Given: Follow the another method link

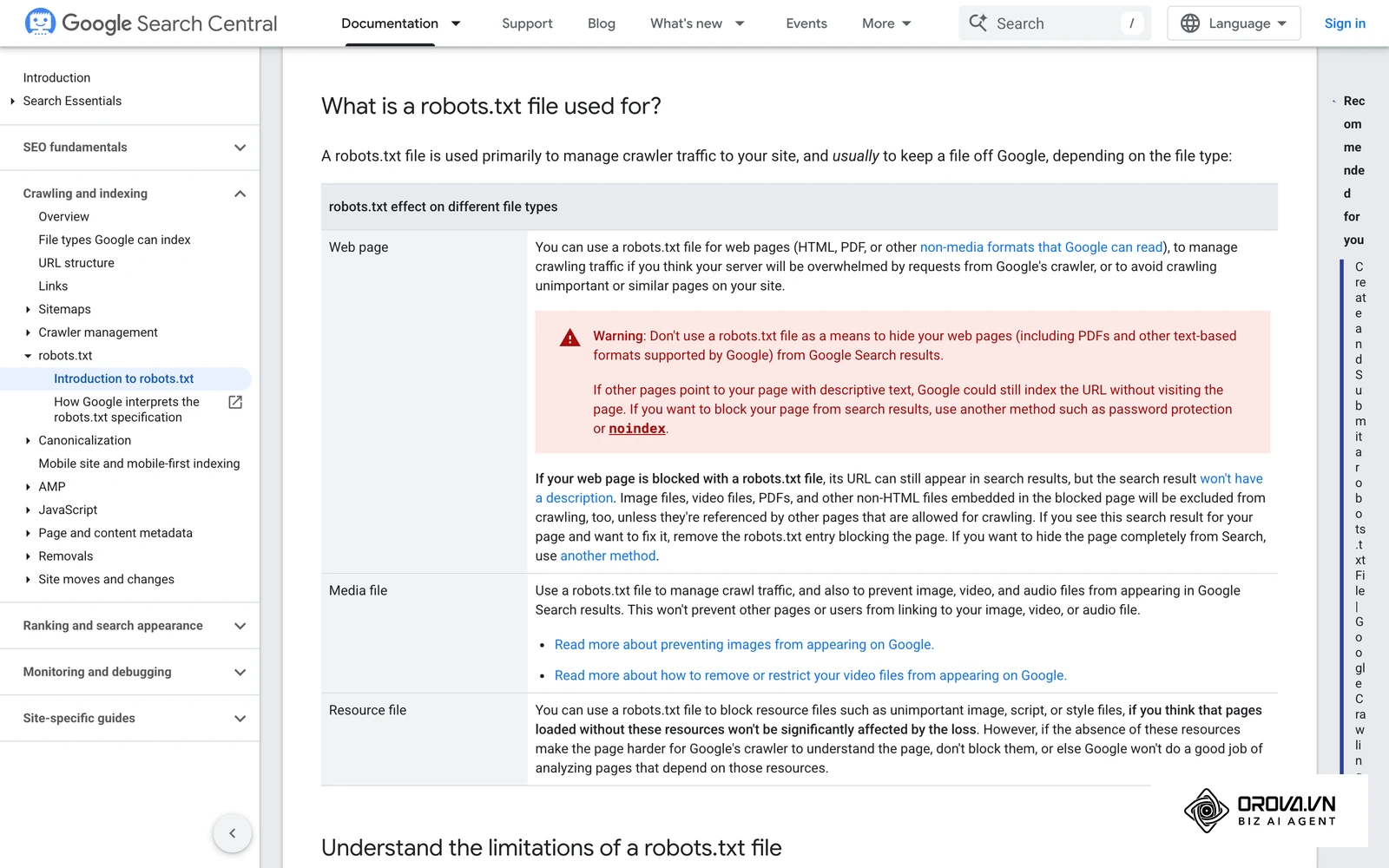Looking at the screenshot, I should coord(608,556).
